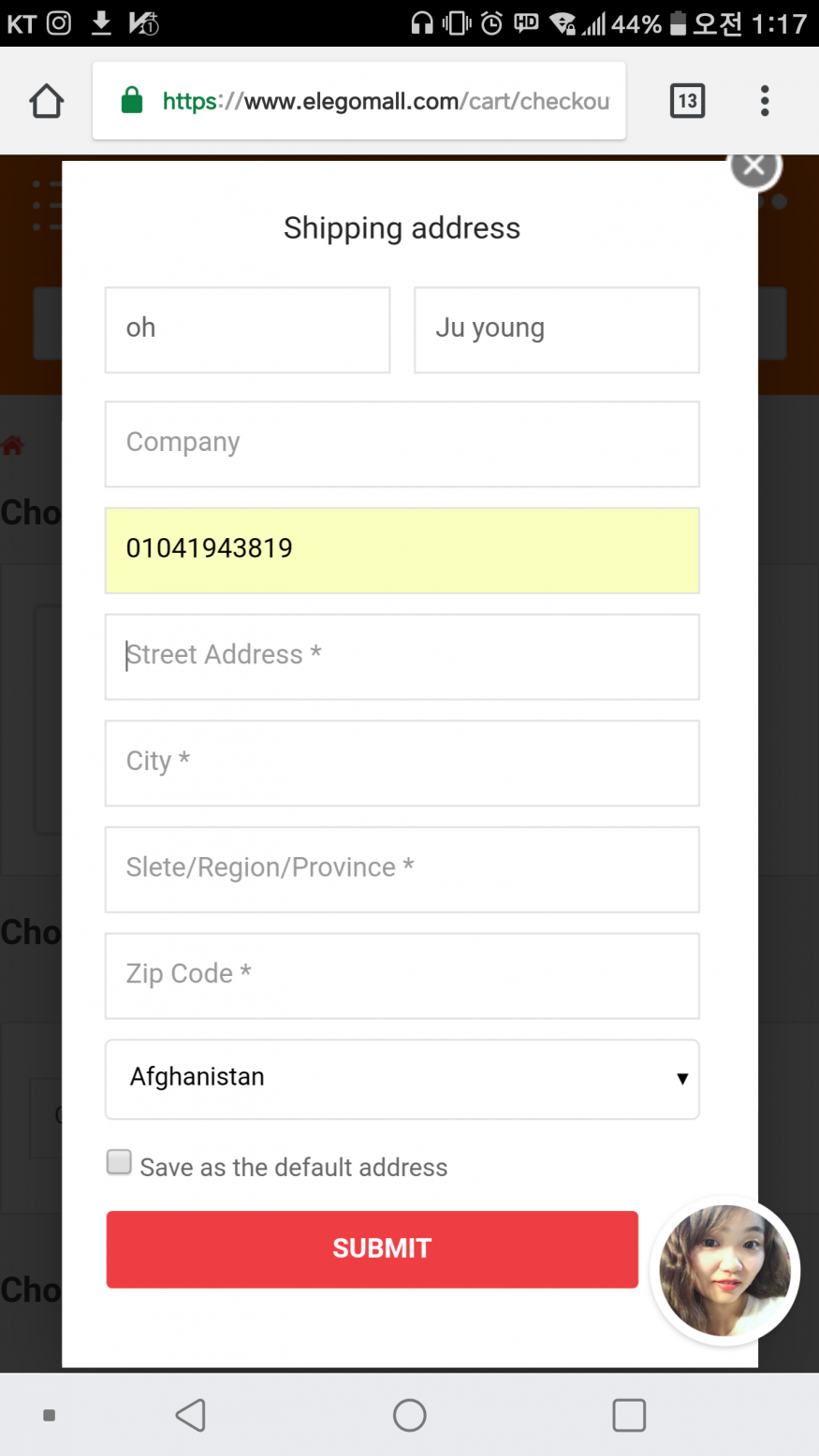The width and height of the screenshot is (819, 1456).
Task: Tap the Android recent apps square
Action: pyautogui.click(x=628, y=1415)
